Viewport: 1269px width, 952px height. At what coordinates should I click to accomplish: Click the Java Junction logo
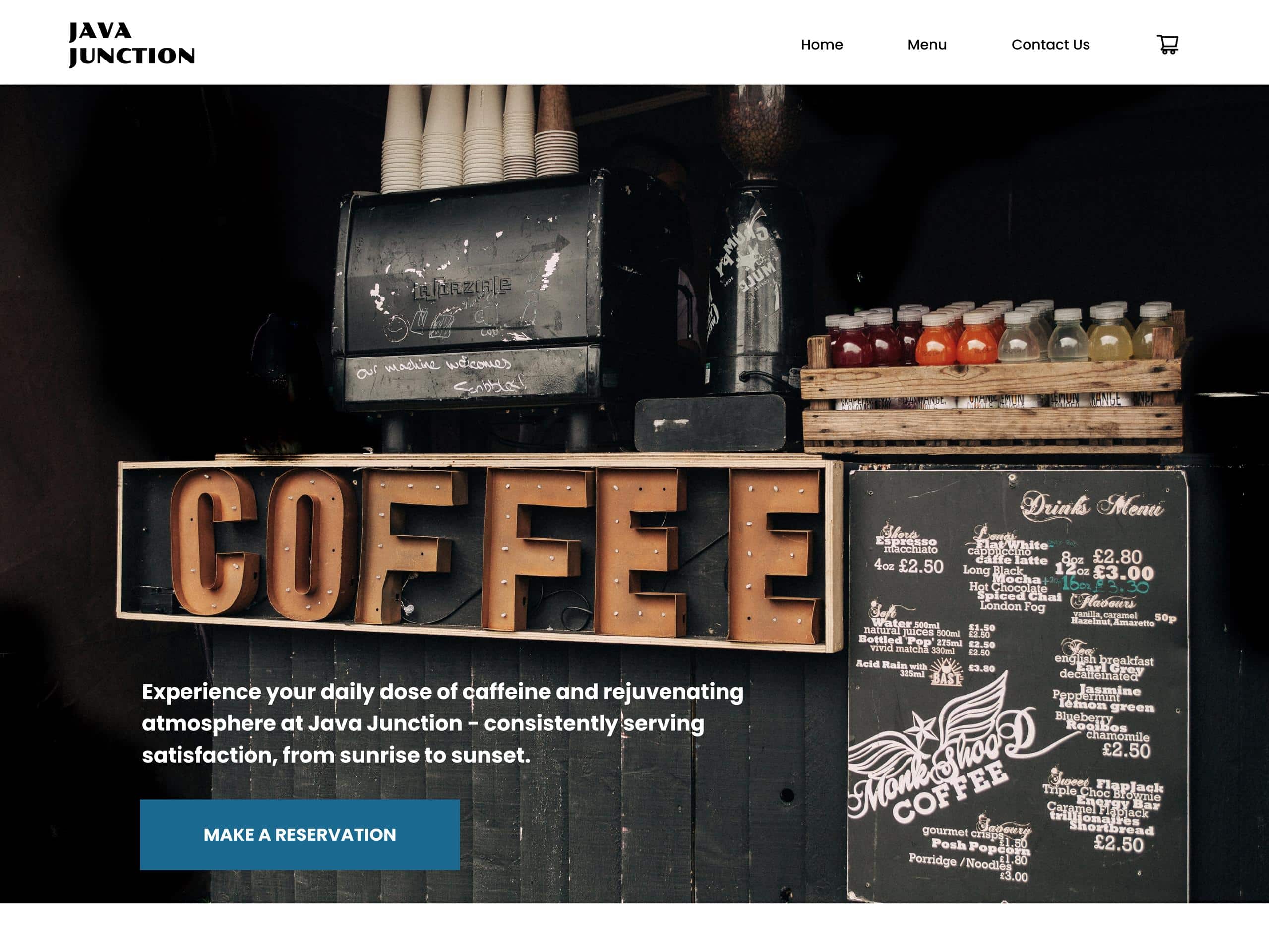[132, 45]
